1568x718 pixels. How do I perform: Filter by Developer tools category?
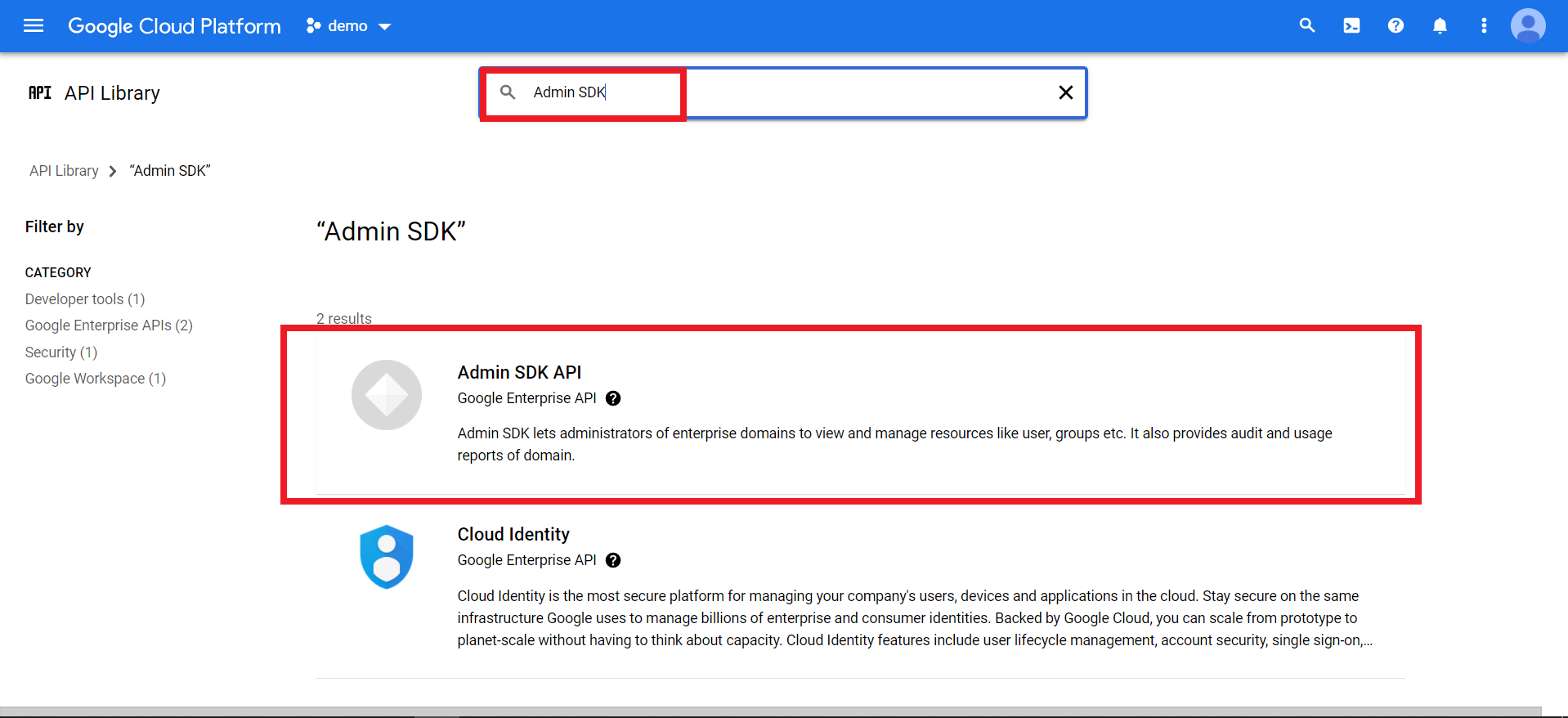[x=85, y=299]
